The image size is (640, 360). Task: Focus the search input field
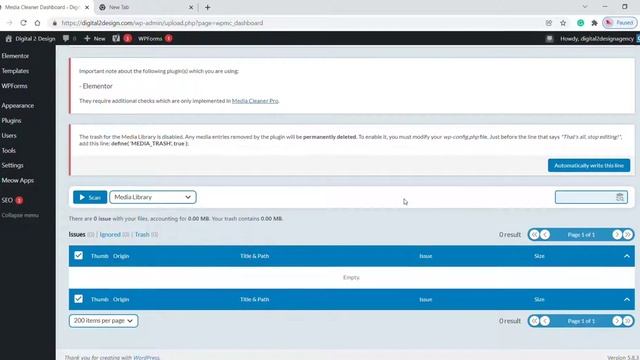tap(591, 197)
